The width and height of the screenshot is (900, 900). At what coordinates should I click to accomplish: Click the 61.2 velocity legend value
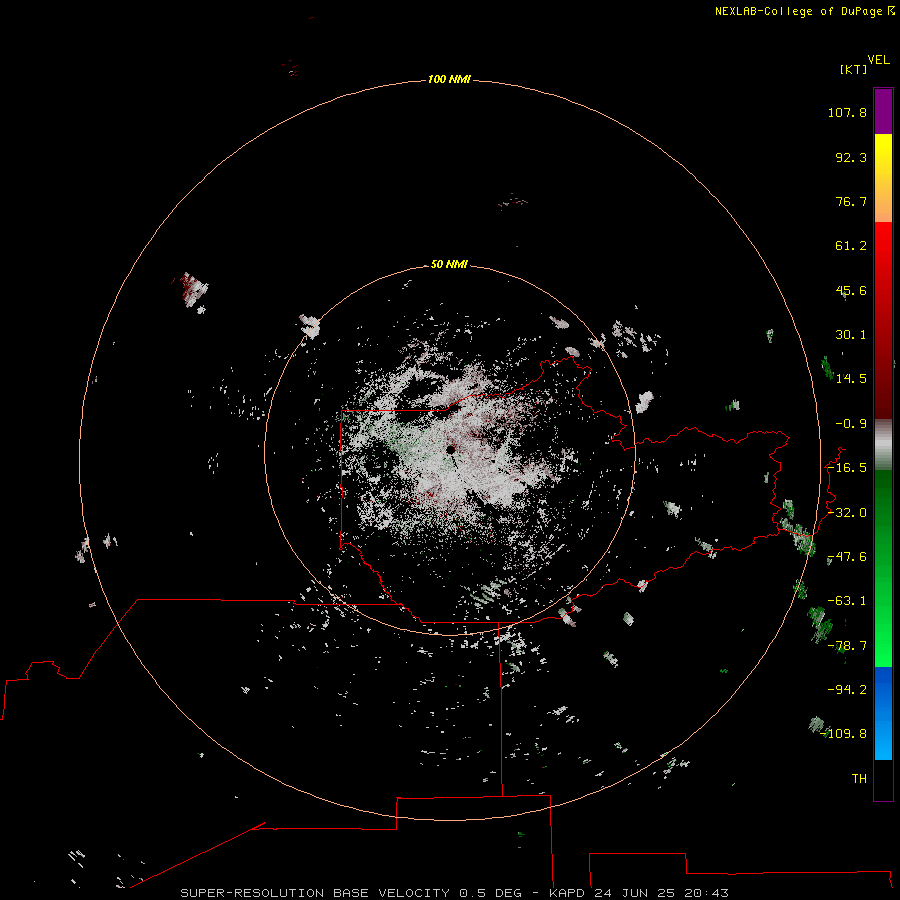[851, 246]
